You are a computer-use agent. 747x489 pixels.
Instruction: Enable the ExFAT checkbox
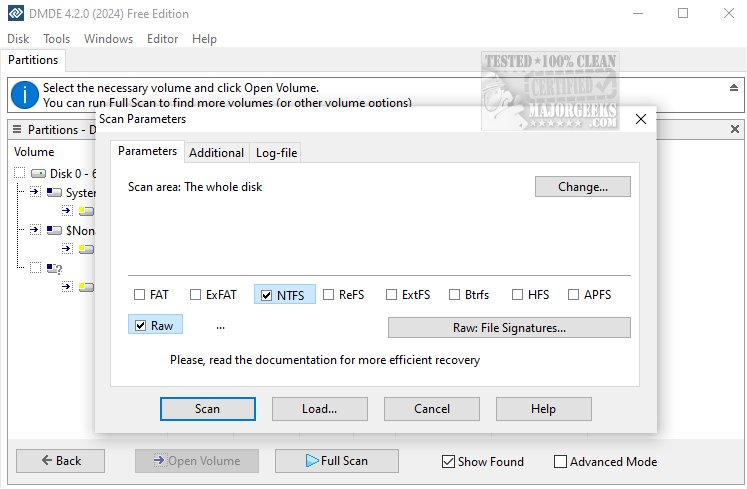(x=195, y=295)
